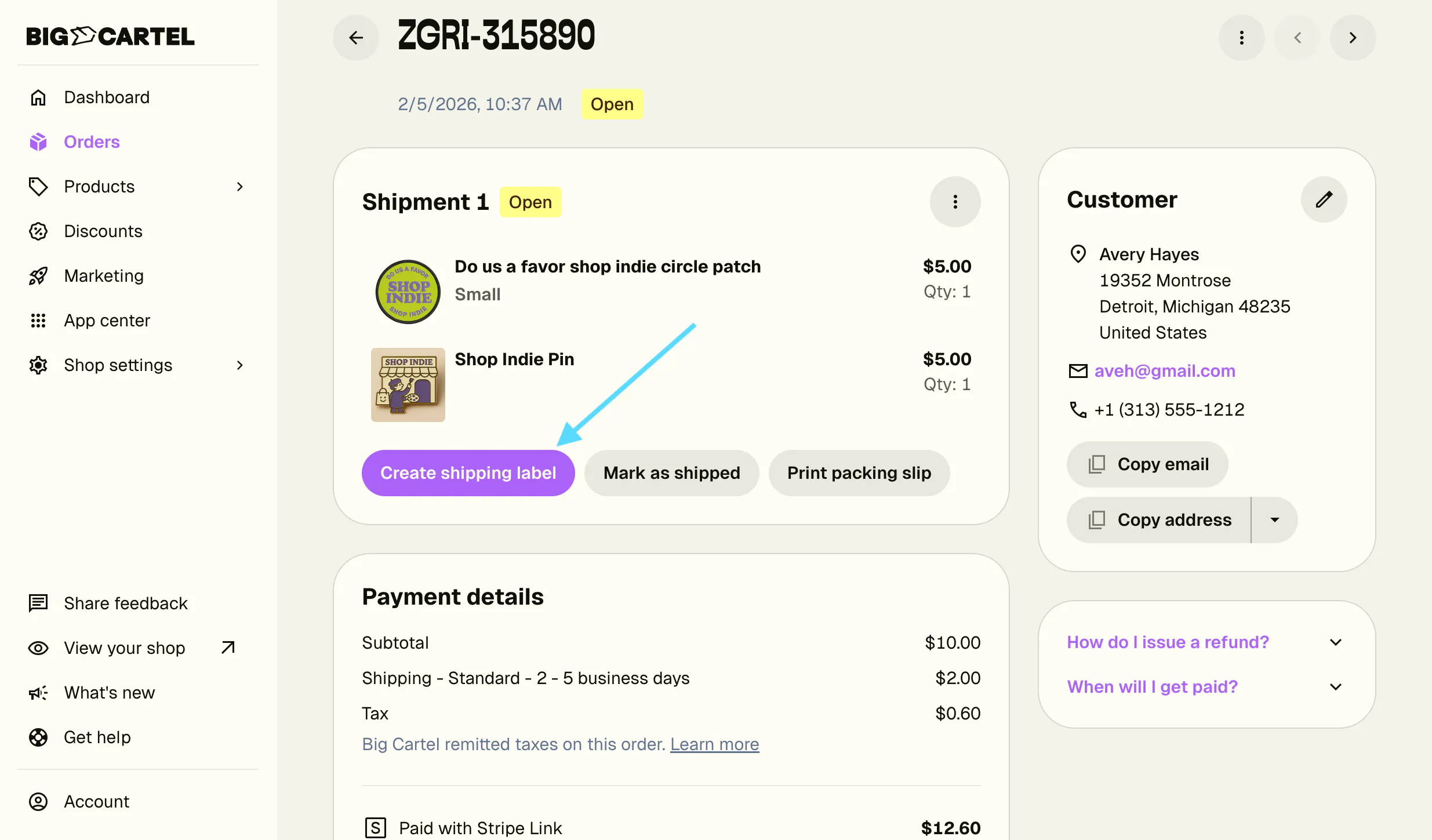Viewport: 1432px width, 840px height.
Task: Go to the next order arrow
Action: (x=1353, y=38)
